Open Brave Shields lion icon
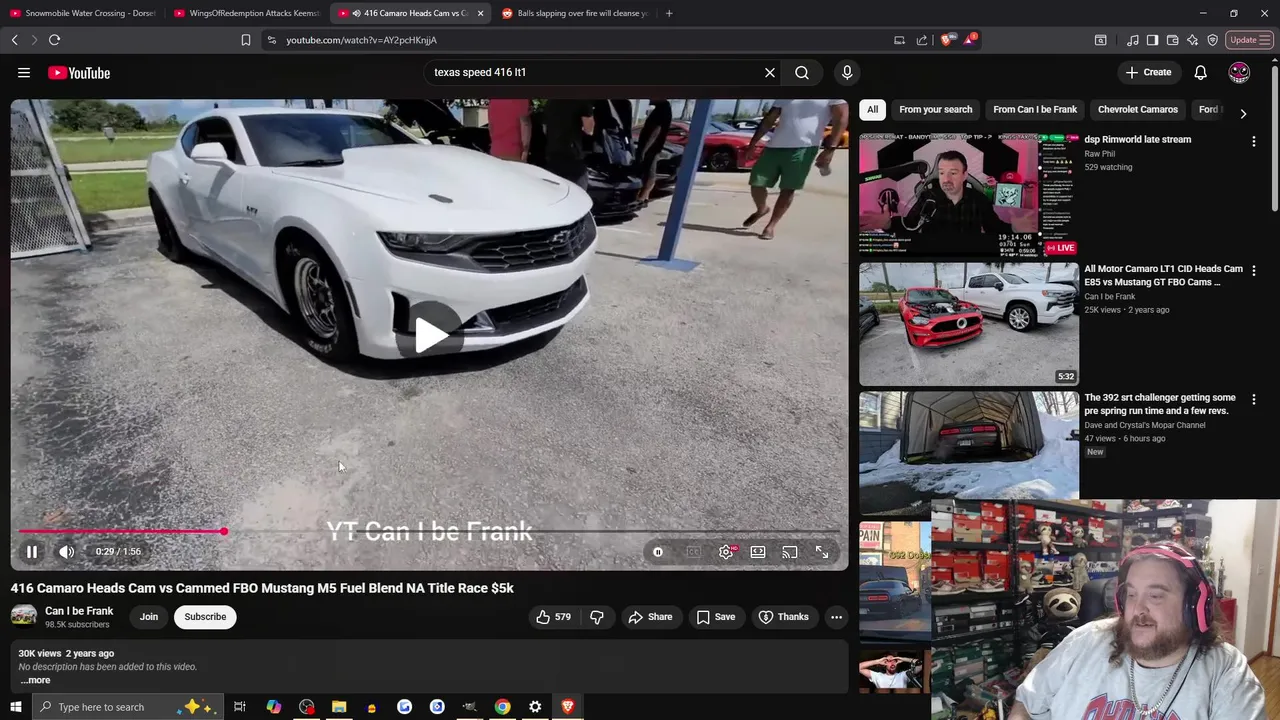 pos(946,40)
